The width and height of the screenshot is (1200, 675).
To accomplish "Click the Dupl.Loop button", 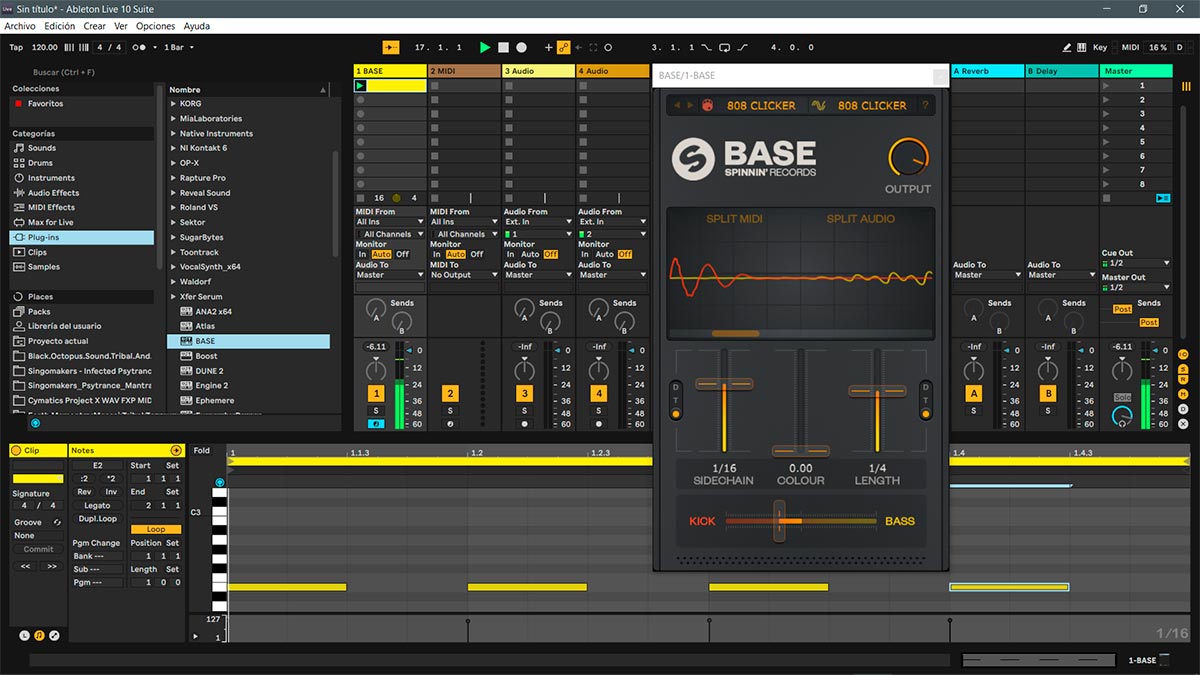I will (x=97, y=519).
